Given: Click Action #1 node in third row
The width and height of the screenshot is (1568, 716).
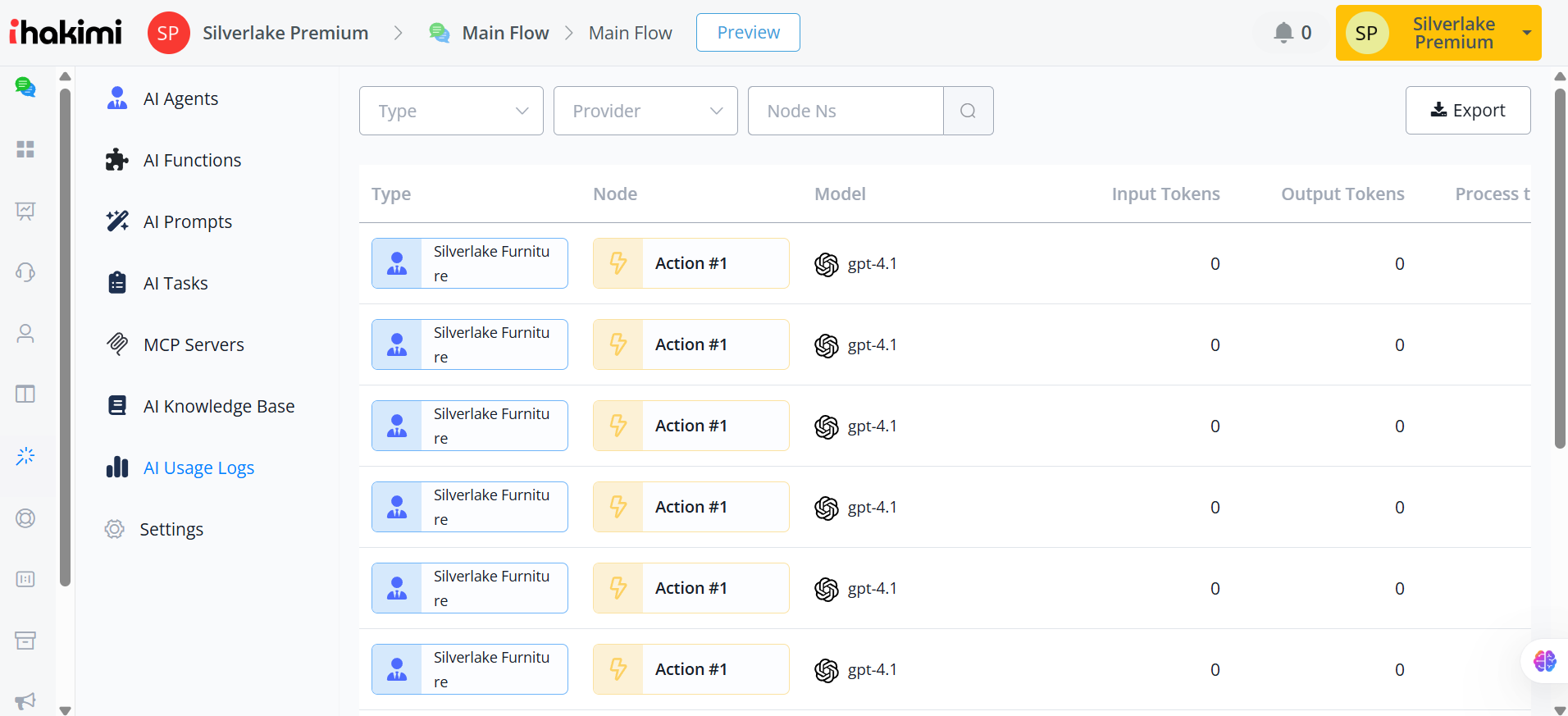Looking at the screenshot, I should click(x=691, y=426).
